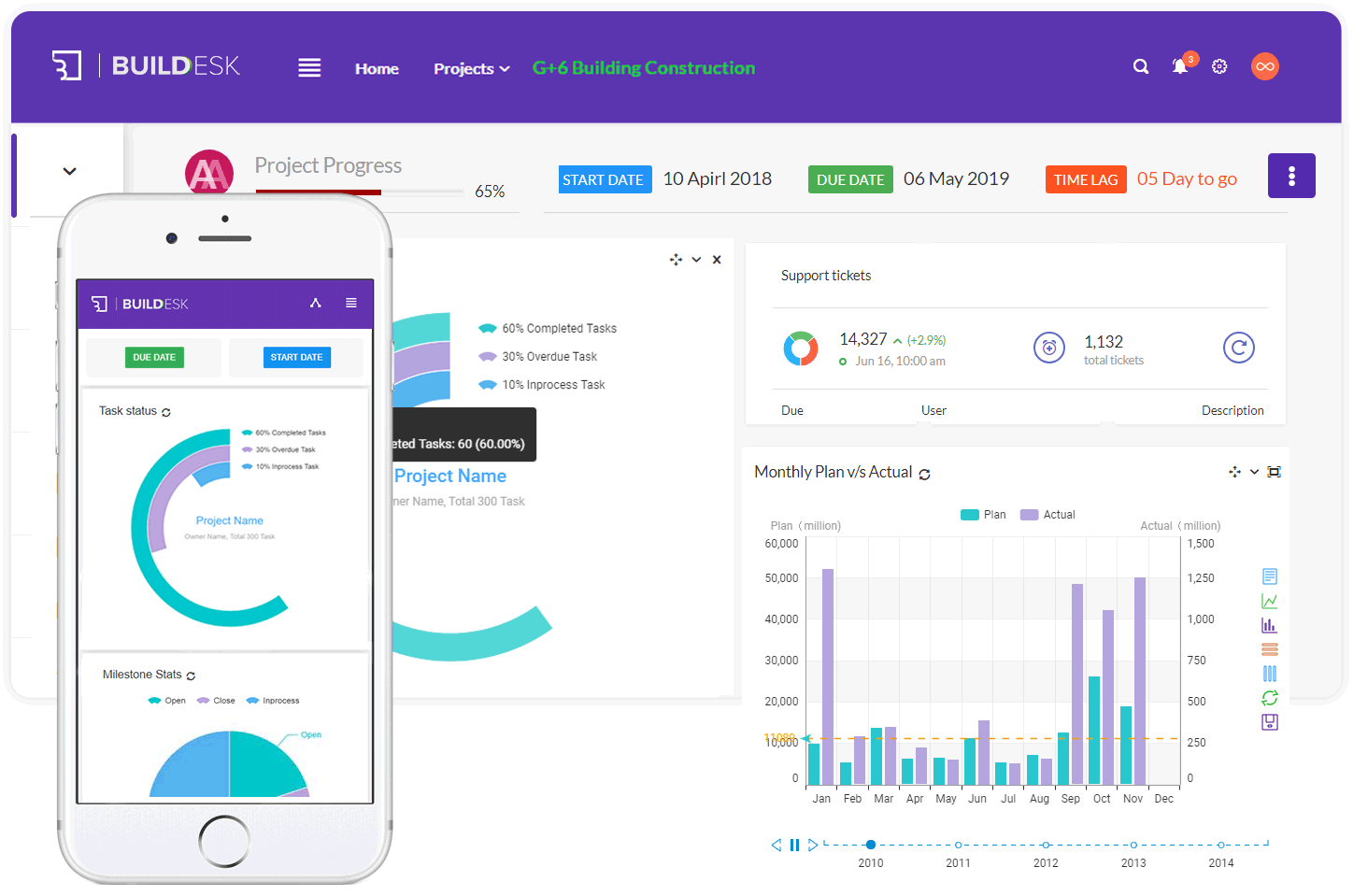Toggle the Plan series legend
Image resolution: width=1368 pixels, height=896 pixels.
[x=983, y=515]
